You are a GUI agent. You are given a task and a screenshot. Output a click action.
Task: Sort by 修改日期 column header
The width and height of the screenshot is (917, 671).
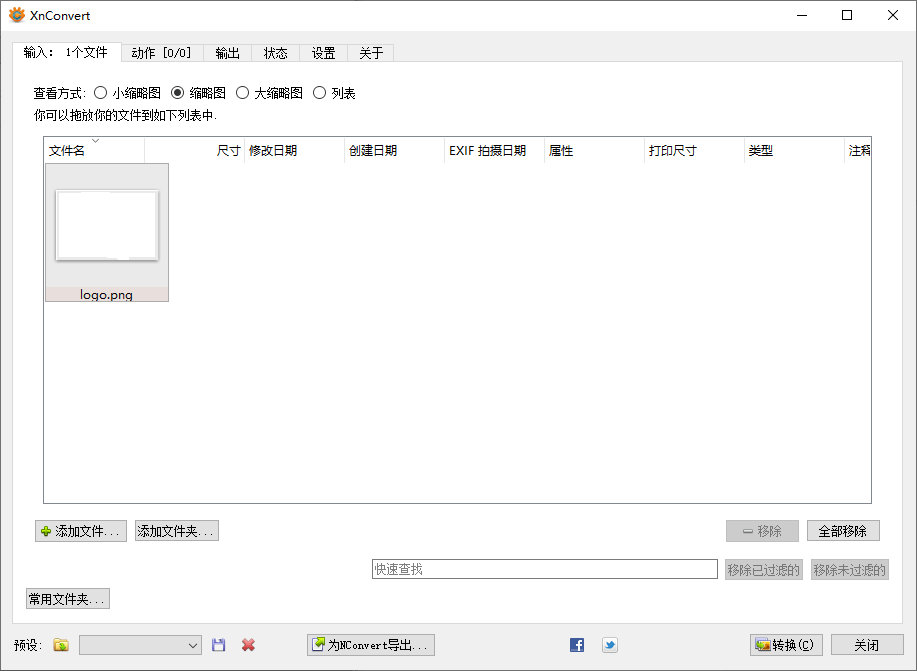click(x=294, y=150)
